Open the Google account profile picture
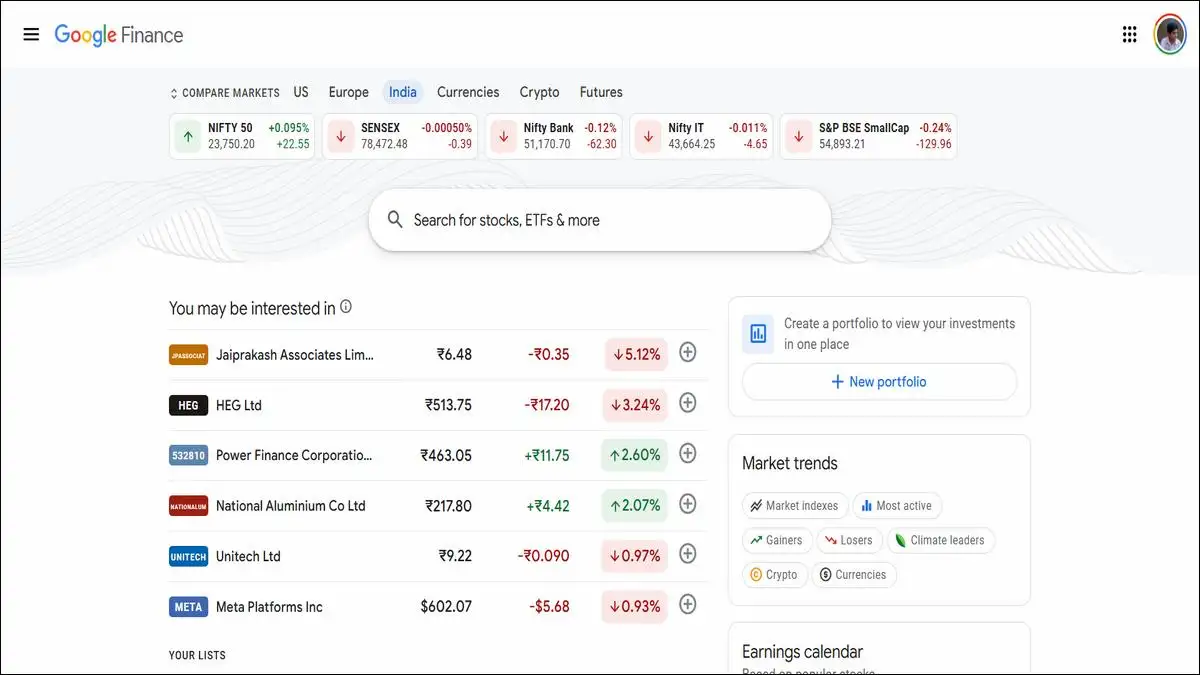 pos(1170,35)
